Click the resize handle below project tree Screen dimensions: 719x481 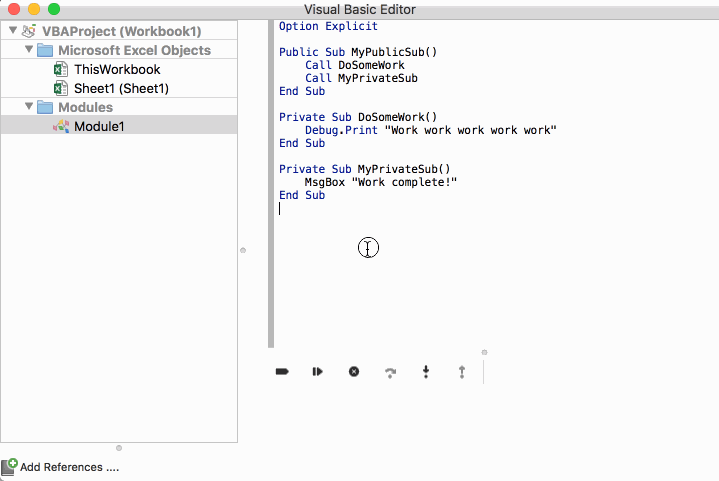coord(119,448)
